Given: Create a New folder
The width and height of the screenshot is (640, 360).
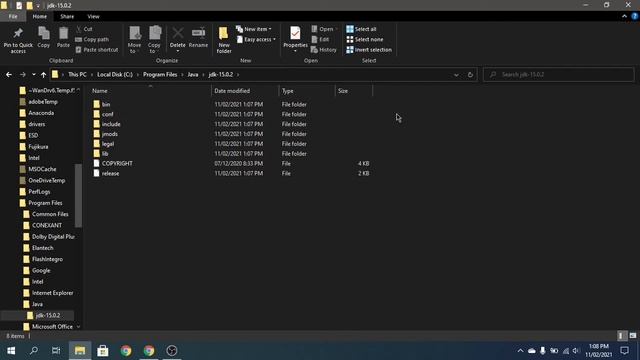Looking at the screenshot, I should point(224,40).
